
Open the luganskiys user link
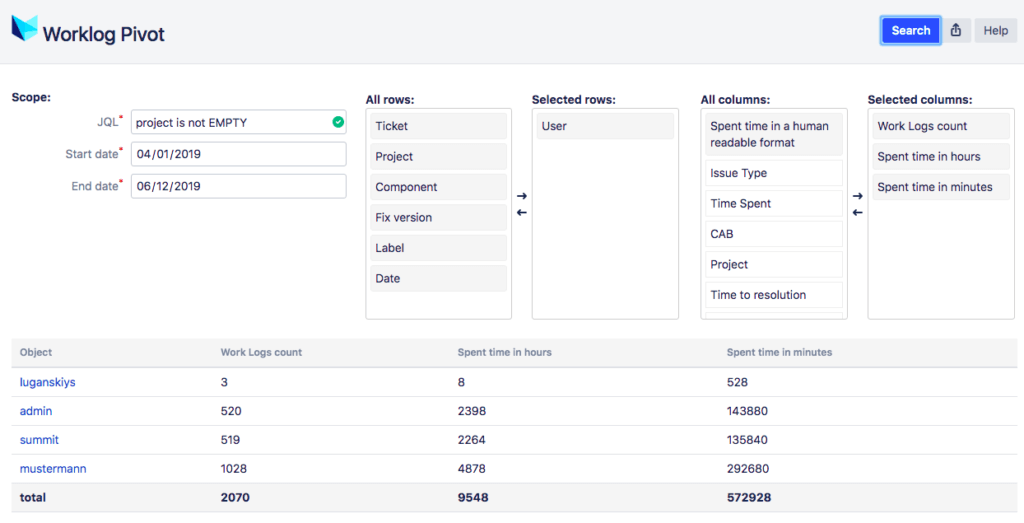pyautogui.click(x=48, y=382)
